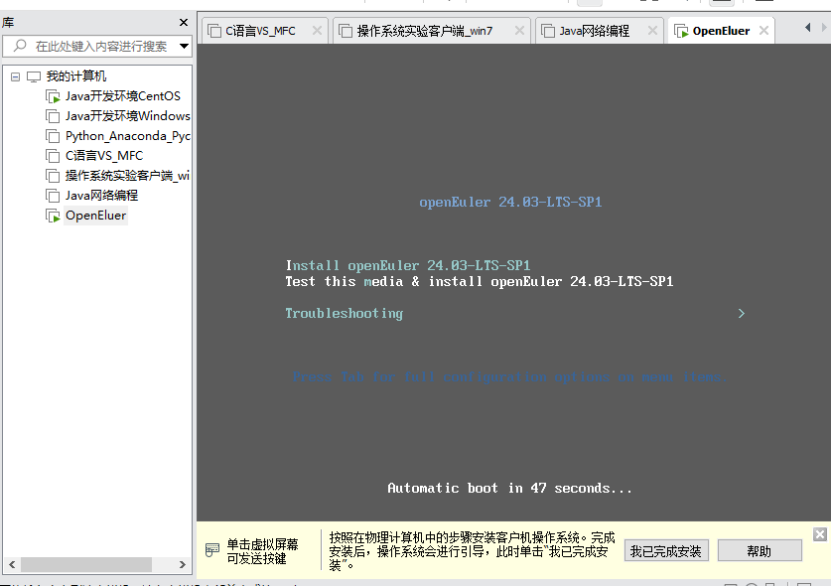The width and height of the screenshot is (831, 586).
Task: Click the openEuler 24.03-LTS-SP1 title text
Action: pos(510,202)
